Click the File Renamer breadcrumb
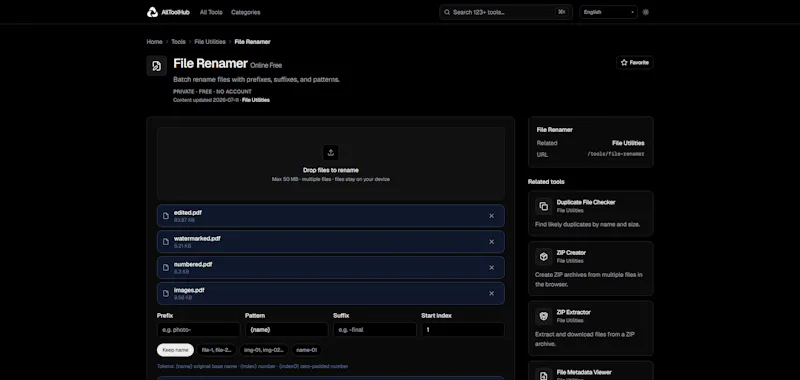 point(253,42)
